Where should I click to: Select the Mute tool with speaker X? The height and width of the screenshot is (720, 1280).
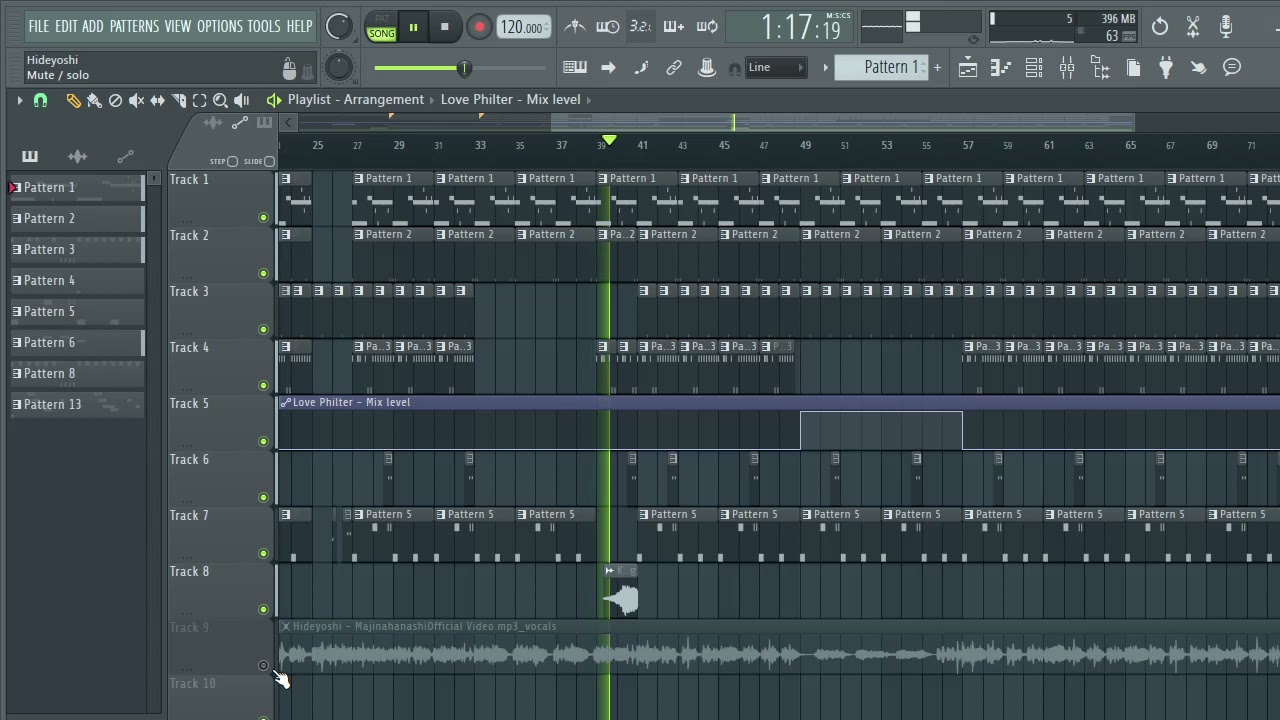136,100
